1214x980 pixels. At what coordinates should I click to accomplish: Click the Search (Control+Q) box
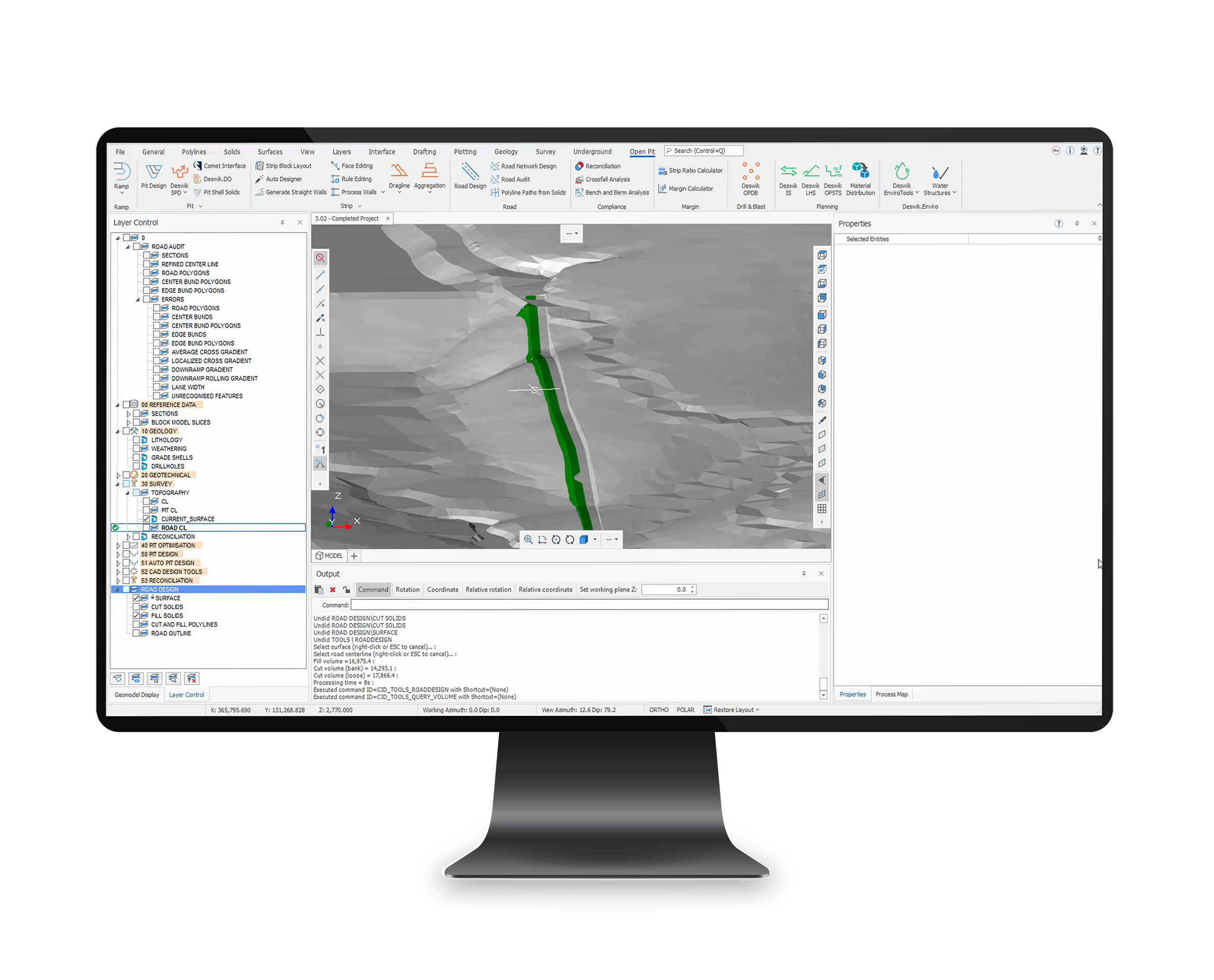(704, 151)
